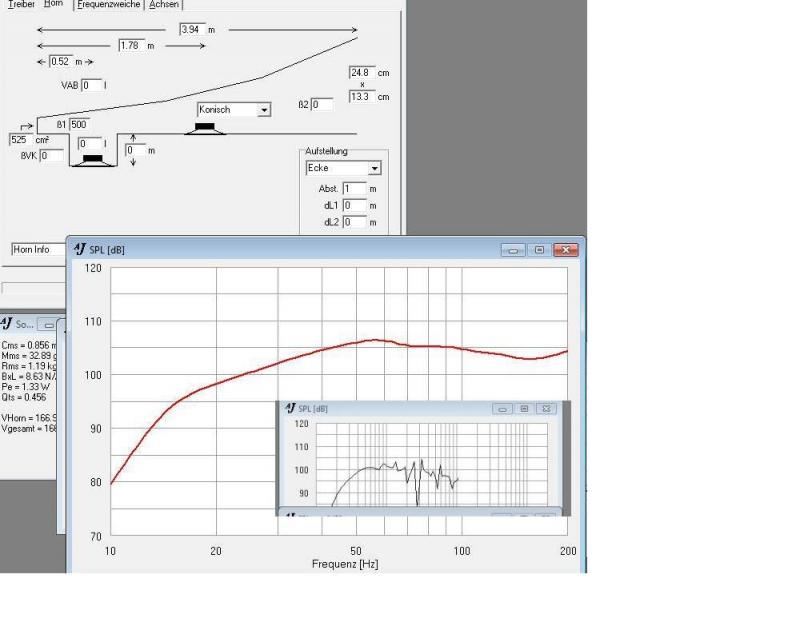Edit the 3.94 m horn length field
800x638 pixels.
tap(192, 30)
